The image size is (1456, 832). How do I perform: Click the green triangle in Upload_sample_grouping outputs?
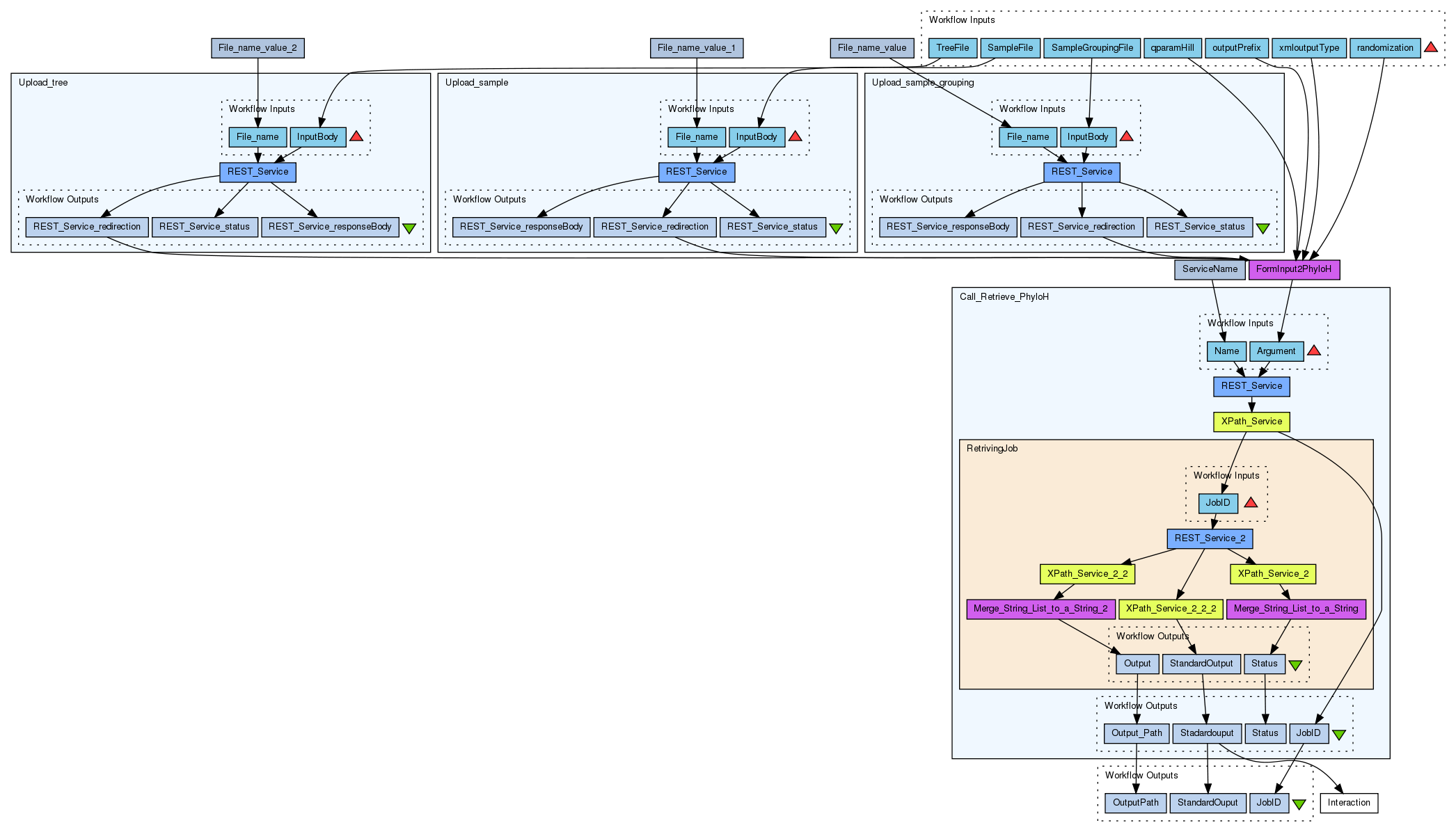[1263, 227]
